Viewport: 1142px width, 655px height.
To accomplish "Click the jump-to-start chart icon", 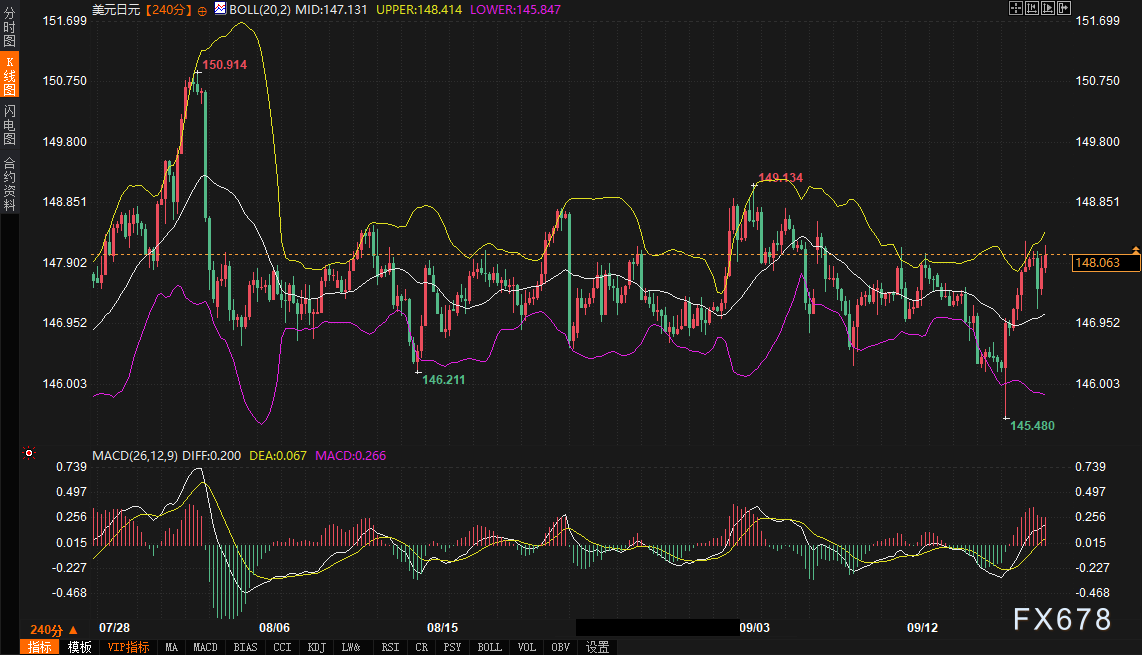I will (1032, 8).
